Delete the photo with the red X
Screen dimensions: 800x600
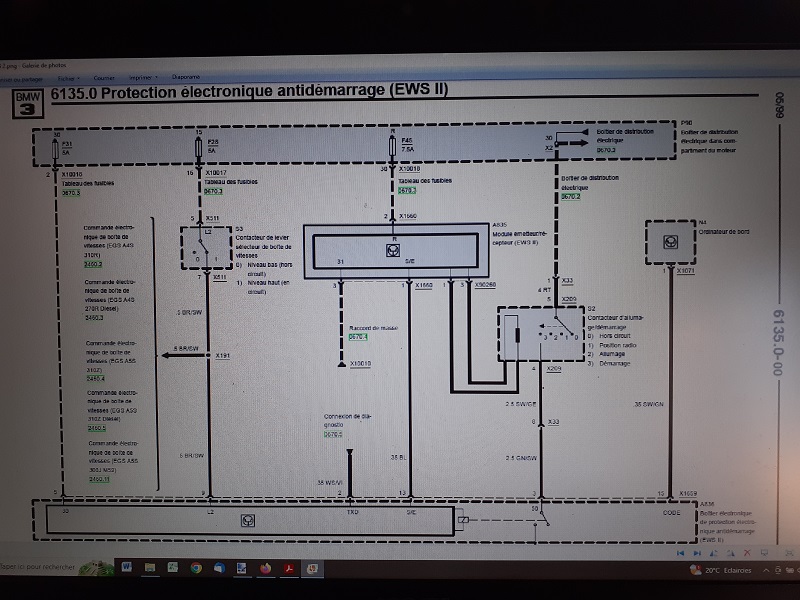pos(747,553)
